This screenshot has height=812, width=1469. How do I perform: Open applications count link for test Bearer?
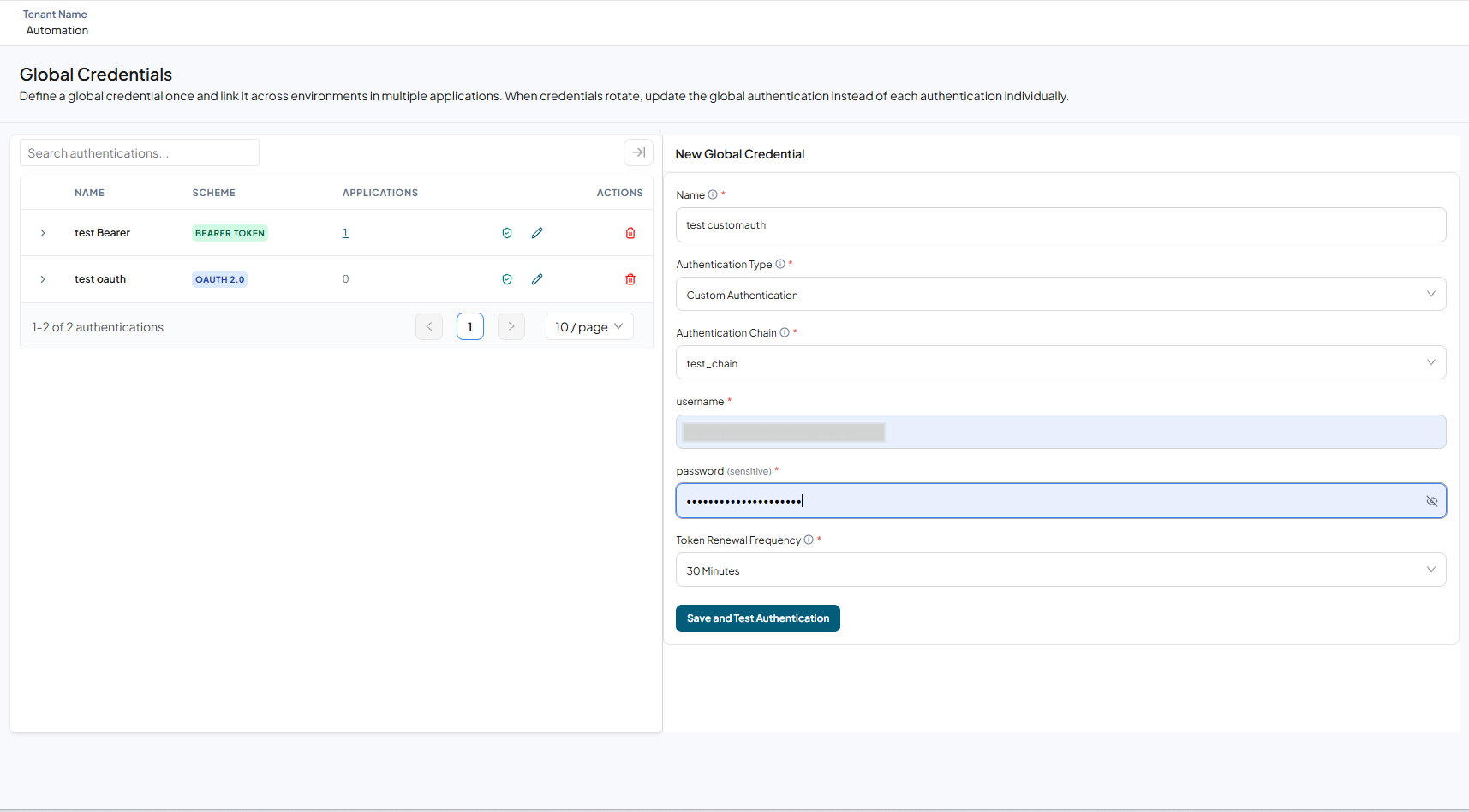click(345, 233)
